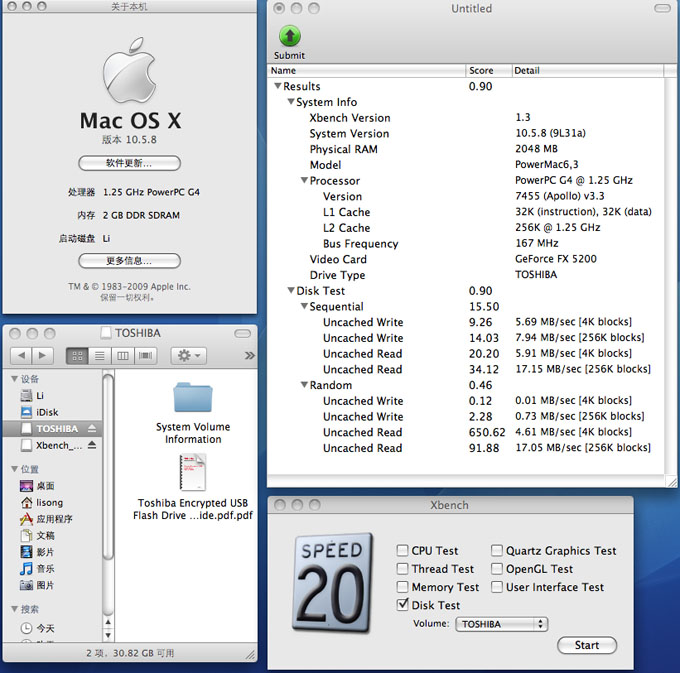Open the Finder action gear menu
Screen dimensions: 680x673
tap(189, 356)
